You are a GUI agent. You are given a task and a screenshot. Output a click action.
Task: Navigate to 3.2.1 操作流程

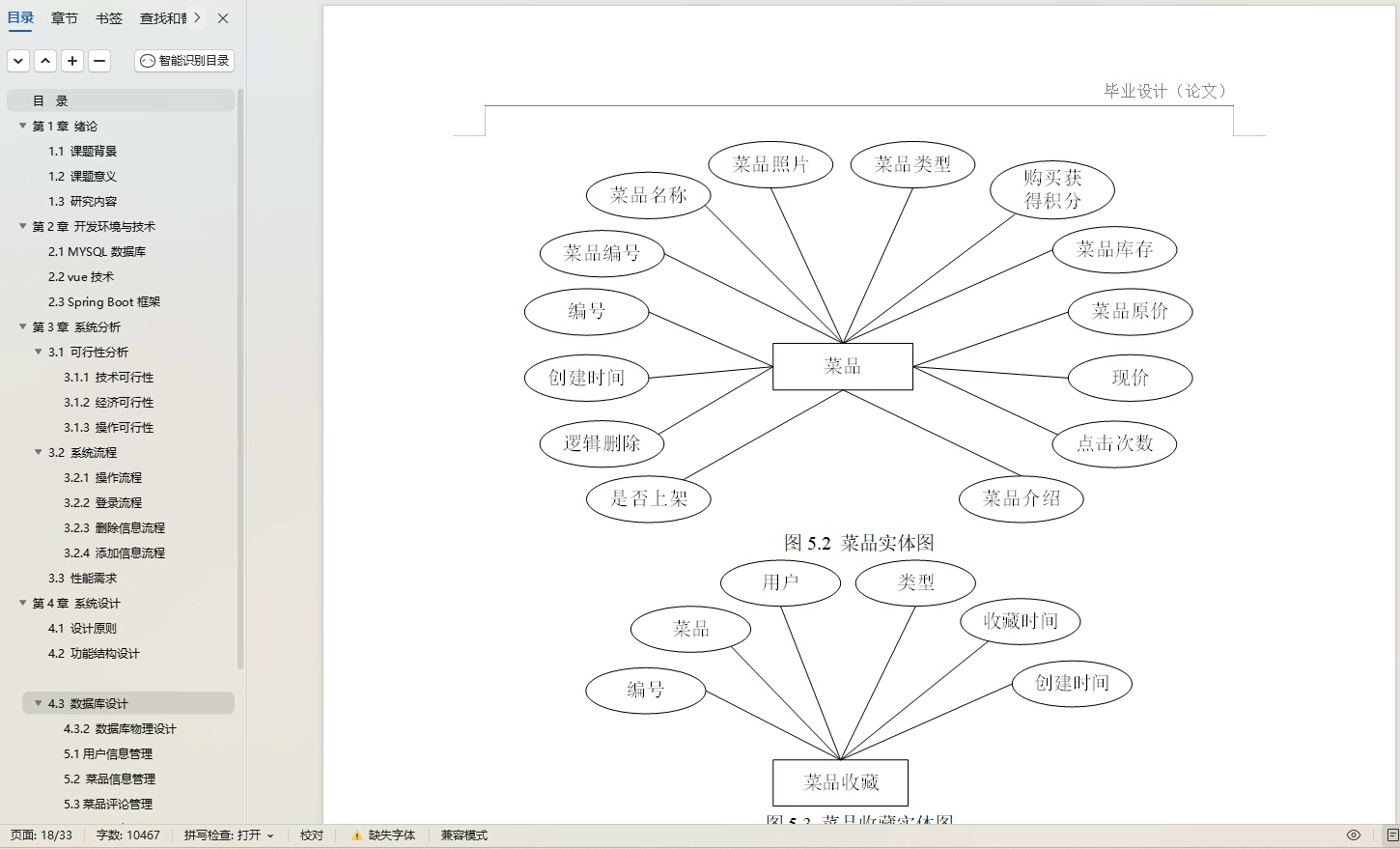(103, 477)
